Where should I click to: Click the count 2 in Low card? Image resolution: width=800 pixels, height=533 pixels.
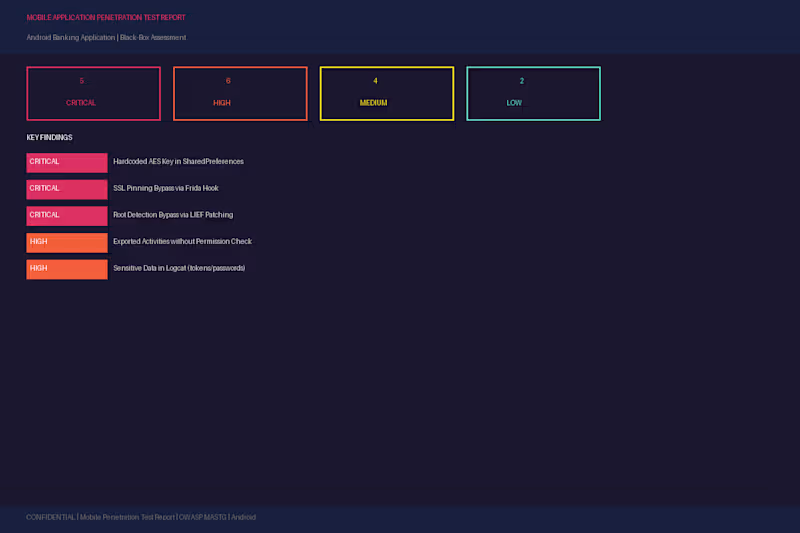point(521,81)
